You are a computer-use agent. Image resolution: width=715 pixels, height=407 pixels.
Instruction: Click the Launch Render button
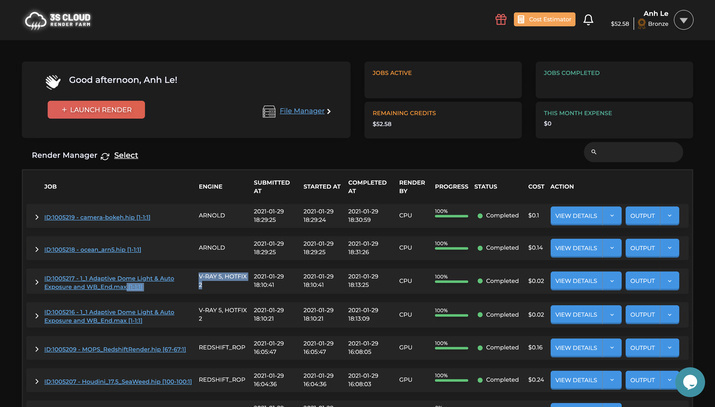pyautogui.click(x=96, y=110)
